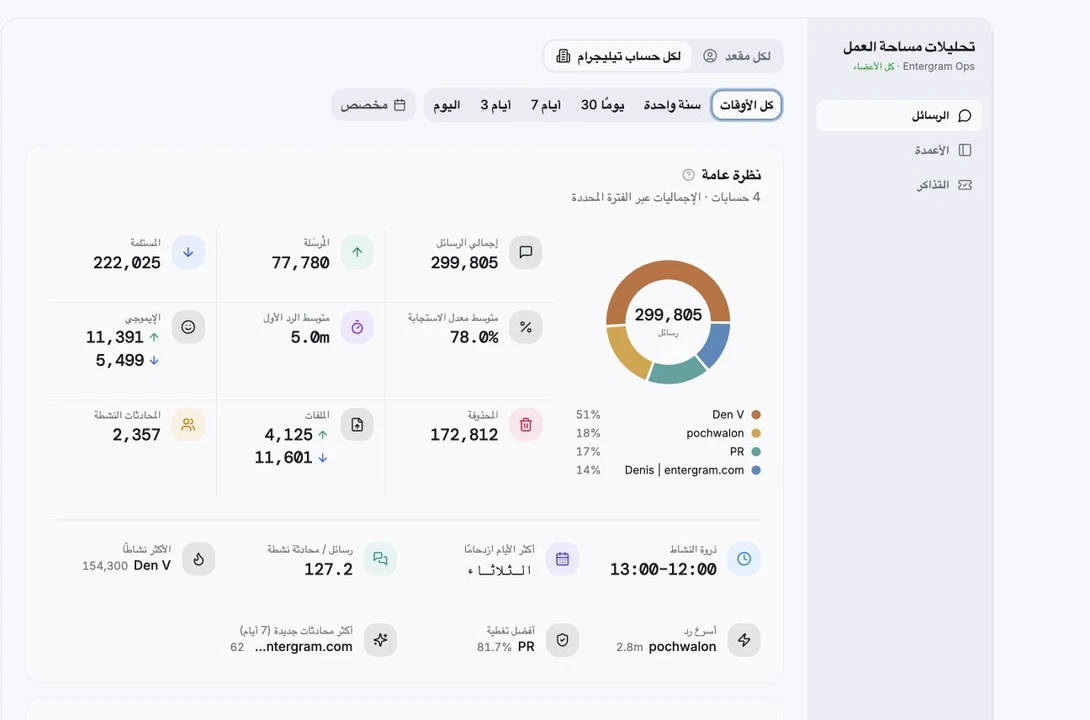This screenshot has height=720, width=1090.
Task: Click the building icon in لكل حساب تيليجرام
Action: (563, 56)
